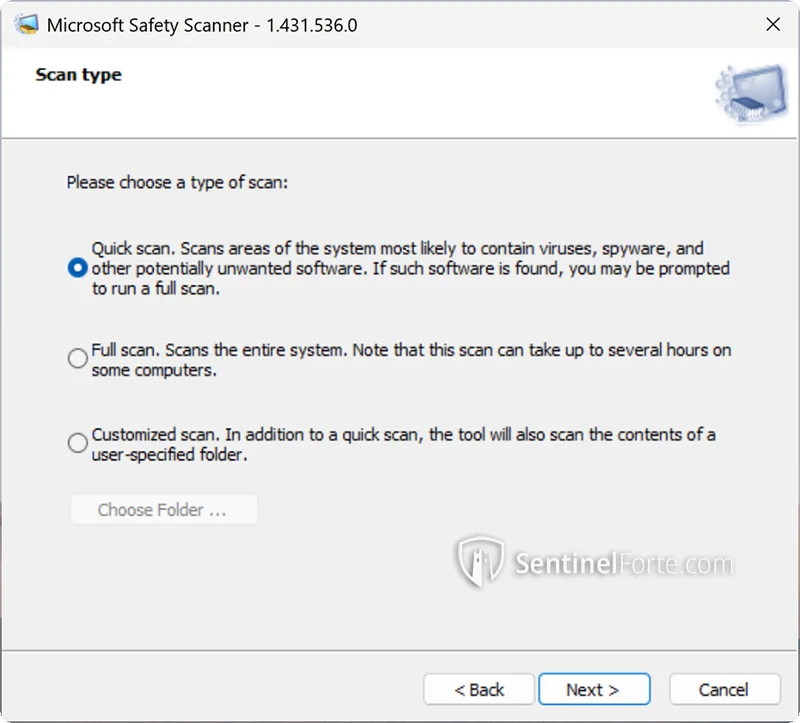
Task: Click the Microsoft Safety Scanner title bar icon
Action: (x=25, y=25)
